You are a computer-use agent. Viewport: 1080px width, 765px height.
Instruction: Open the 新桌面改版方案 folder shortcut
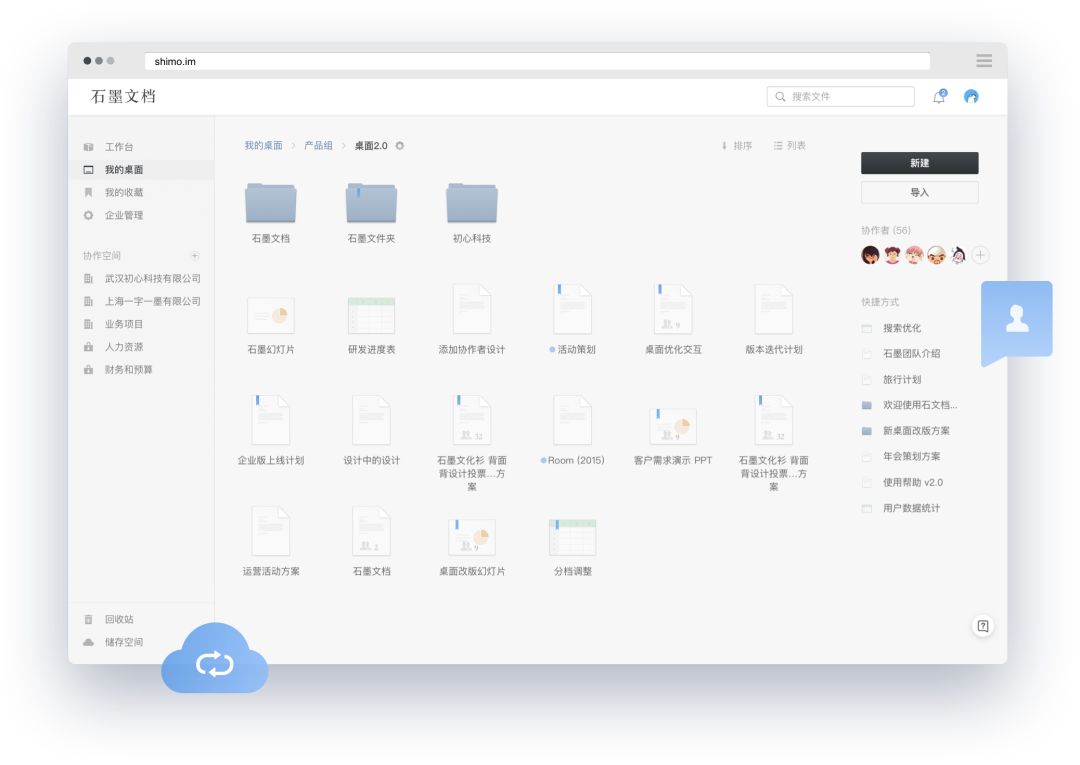pos(906,430)
